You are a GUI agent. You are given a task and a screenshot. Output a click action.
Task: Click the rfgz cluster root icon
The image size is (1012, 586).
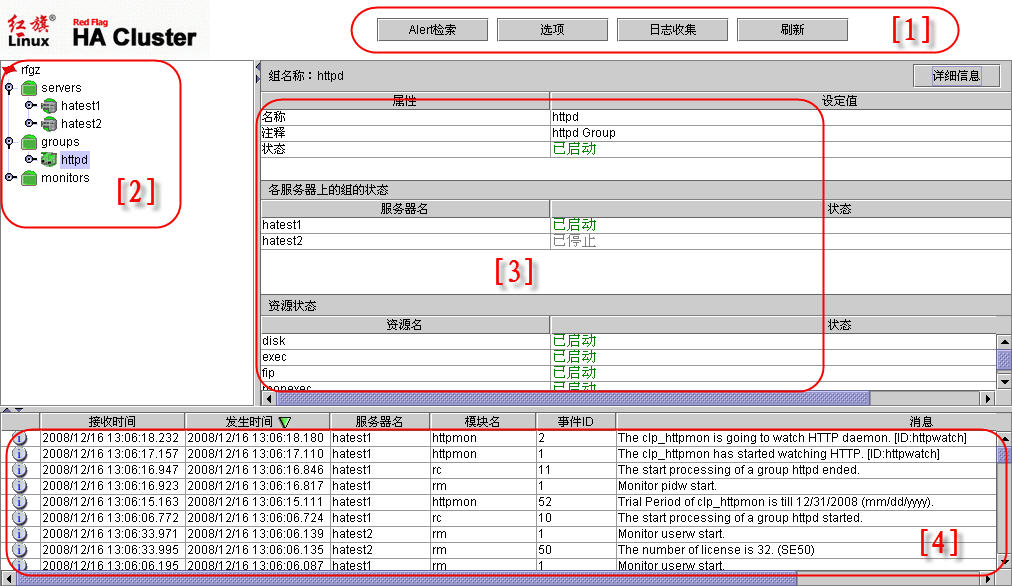pos(9,70)
